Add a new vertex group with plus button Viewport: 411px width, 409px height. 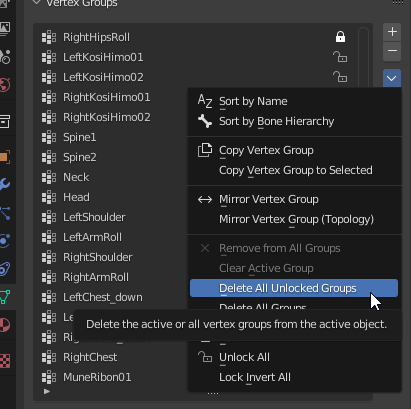tap(392, 32)
